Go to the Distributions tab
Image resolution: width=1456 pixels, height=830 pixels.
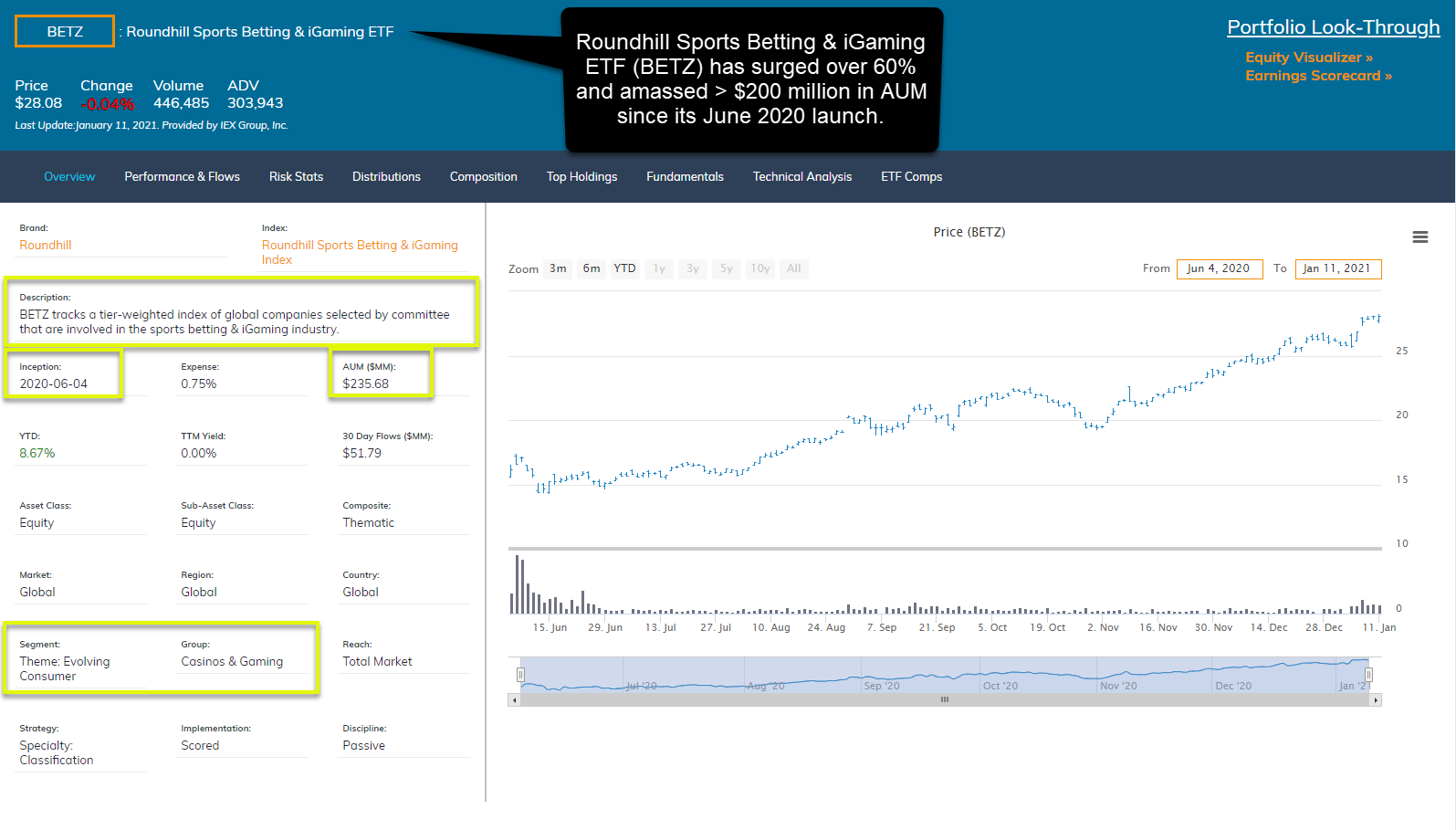pos(386,177)
